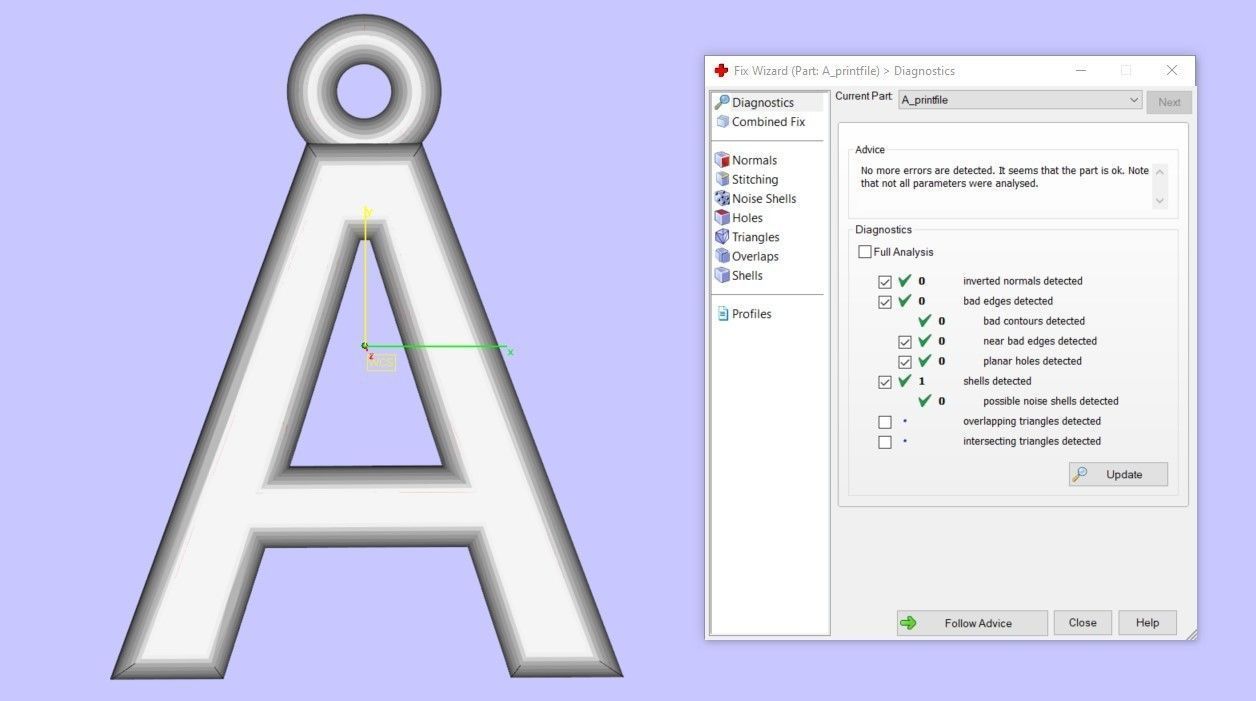Open the Triangles page

click(755, 237)
